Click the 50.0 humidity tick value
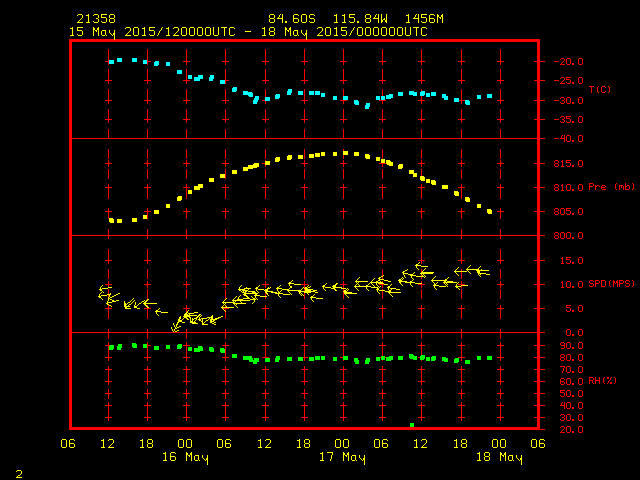640x480 pixels. [x=572, y=394]
